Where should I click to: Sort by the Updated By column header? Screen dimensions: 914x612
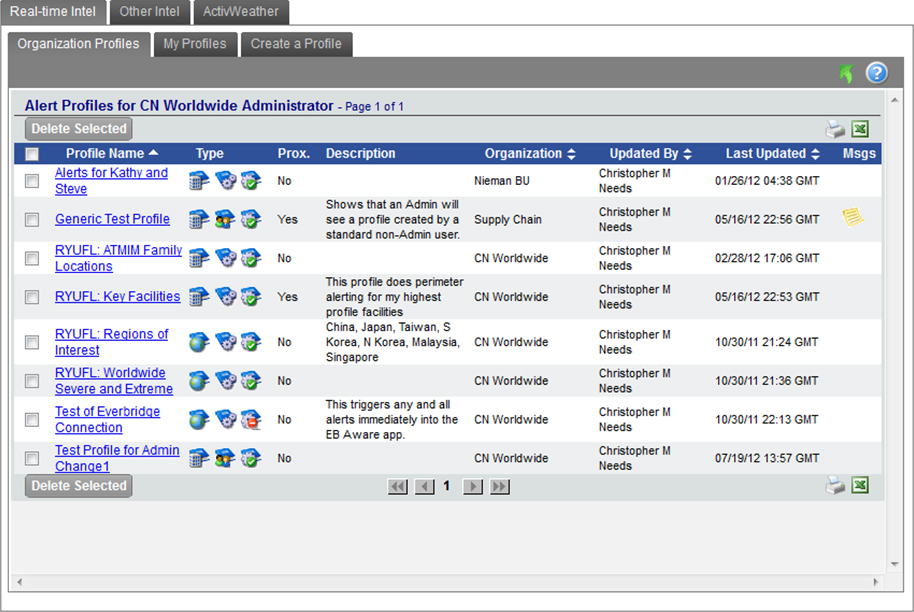(x=650, y=154)
